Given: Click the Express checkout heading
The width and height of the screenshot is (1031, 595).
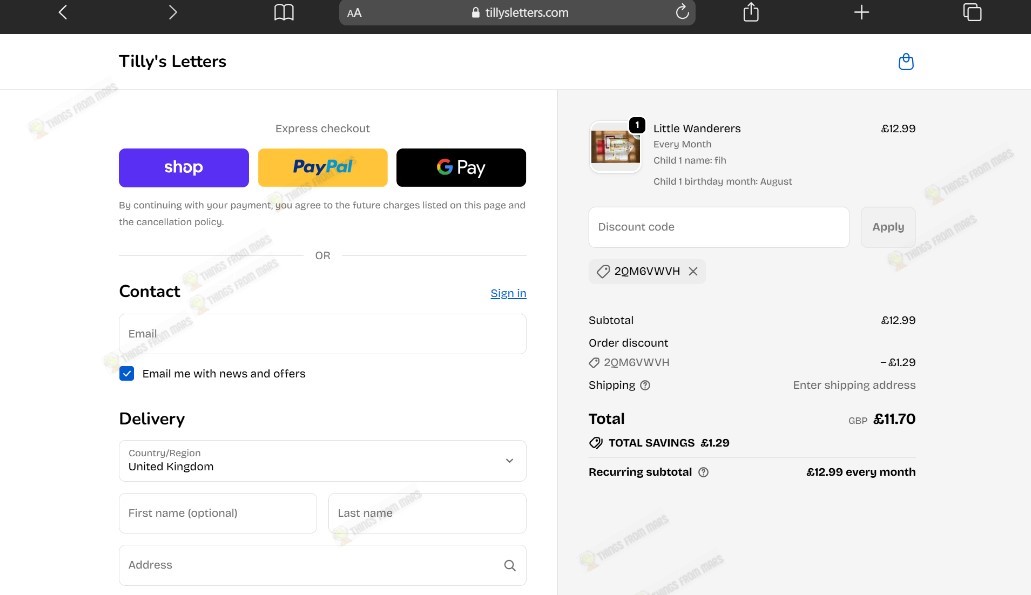Looking at the screenshot, I should point(322,128).
